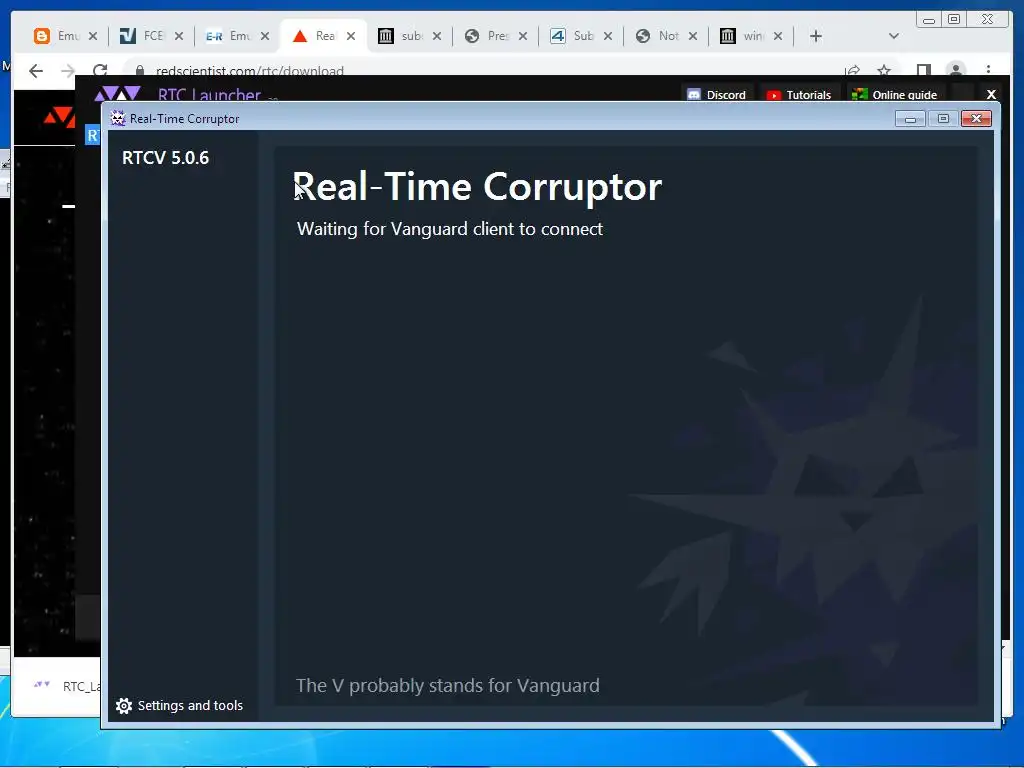Viewport: 1024px width, 768px height.
Task: Switch to the Emu Blogger browser tab
Action: [x=57, y=36]
